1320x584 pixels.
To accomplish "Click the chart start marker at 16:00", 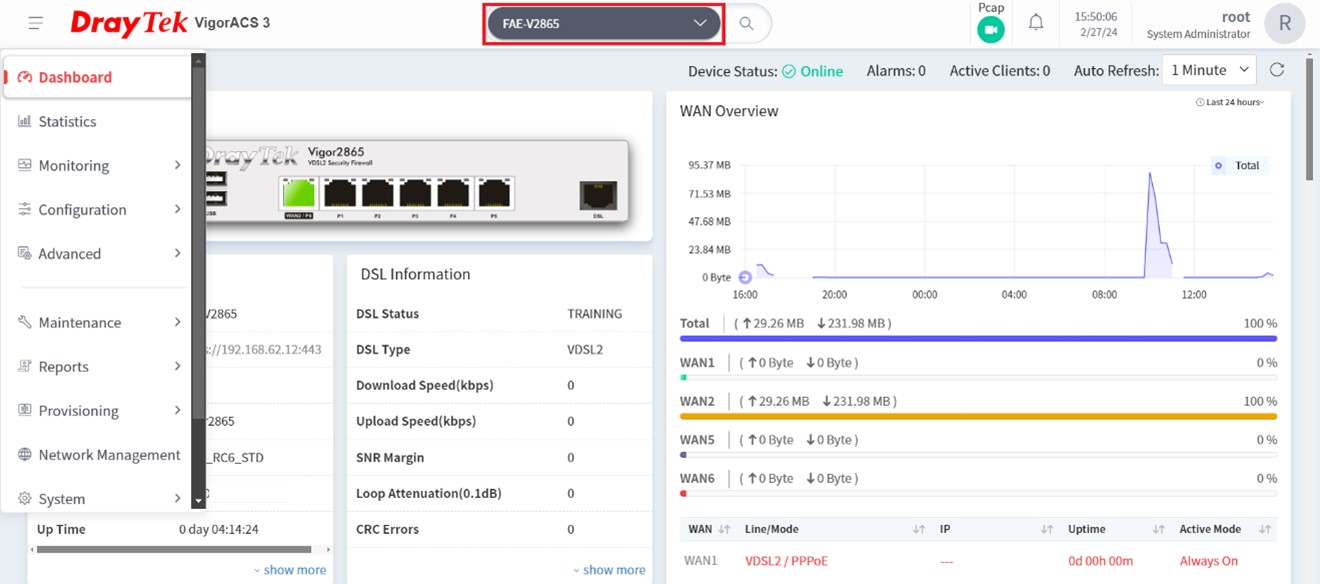I will point(745,277).
